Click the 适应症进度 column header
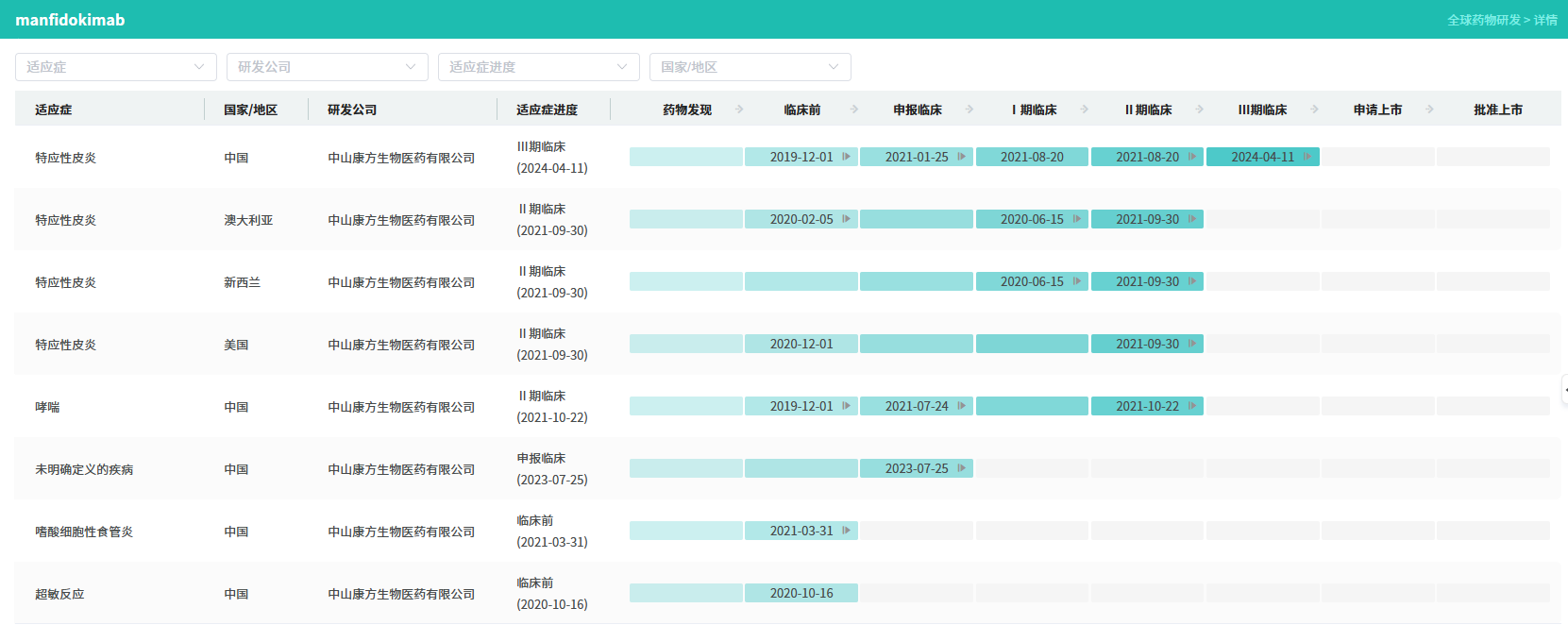Screen dimensions: 1568x625 point(547,110)
